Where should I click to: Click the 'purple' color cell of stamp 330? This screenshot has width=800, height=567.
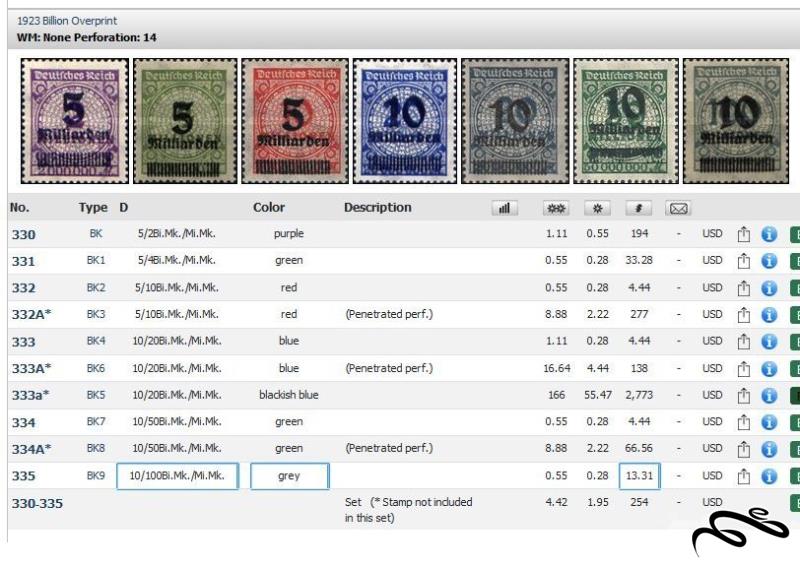coord(289,234)
